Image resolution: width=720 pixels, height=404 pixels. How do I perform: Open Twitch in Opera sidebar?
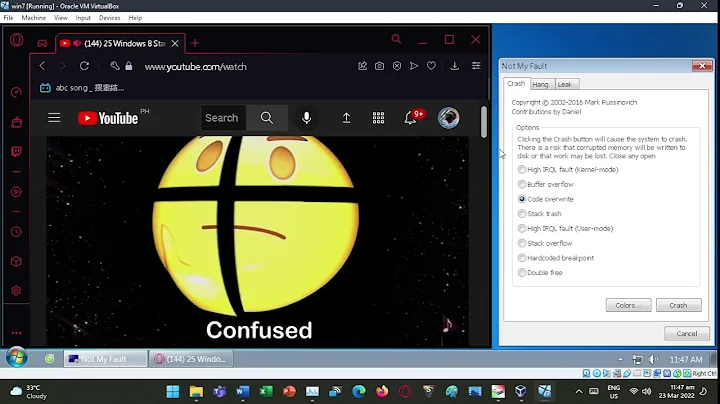16,152
